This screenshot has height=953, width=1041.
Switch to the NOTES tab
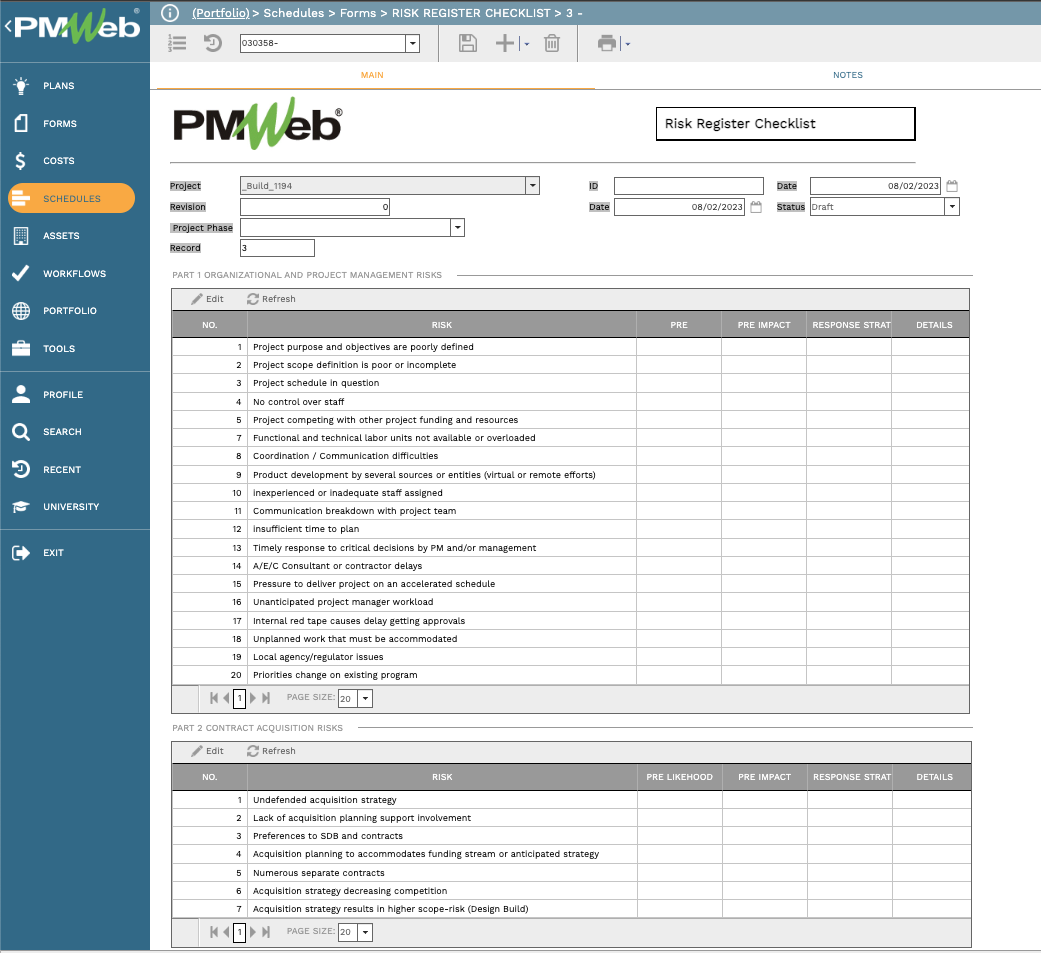[848, 75]
